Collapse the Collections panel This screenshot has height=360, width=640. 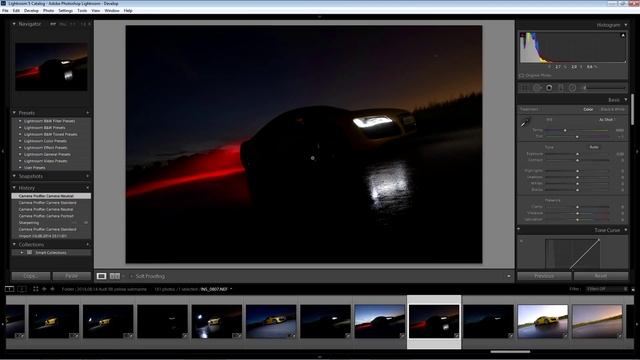(14, 244)
